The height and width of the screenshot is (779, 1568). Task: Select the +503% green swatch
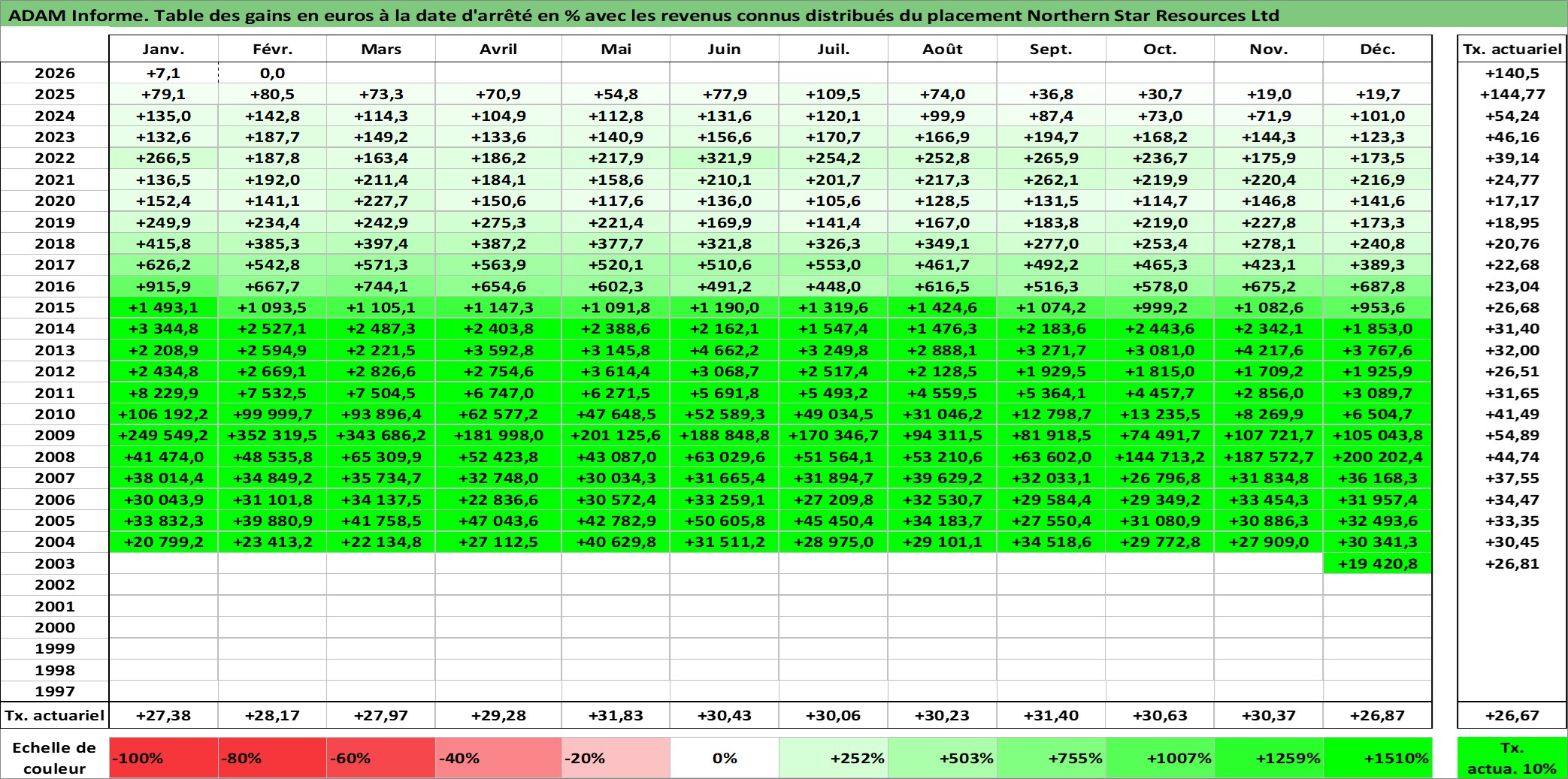click(943, 758)
